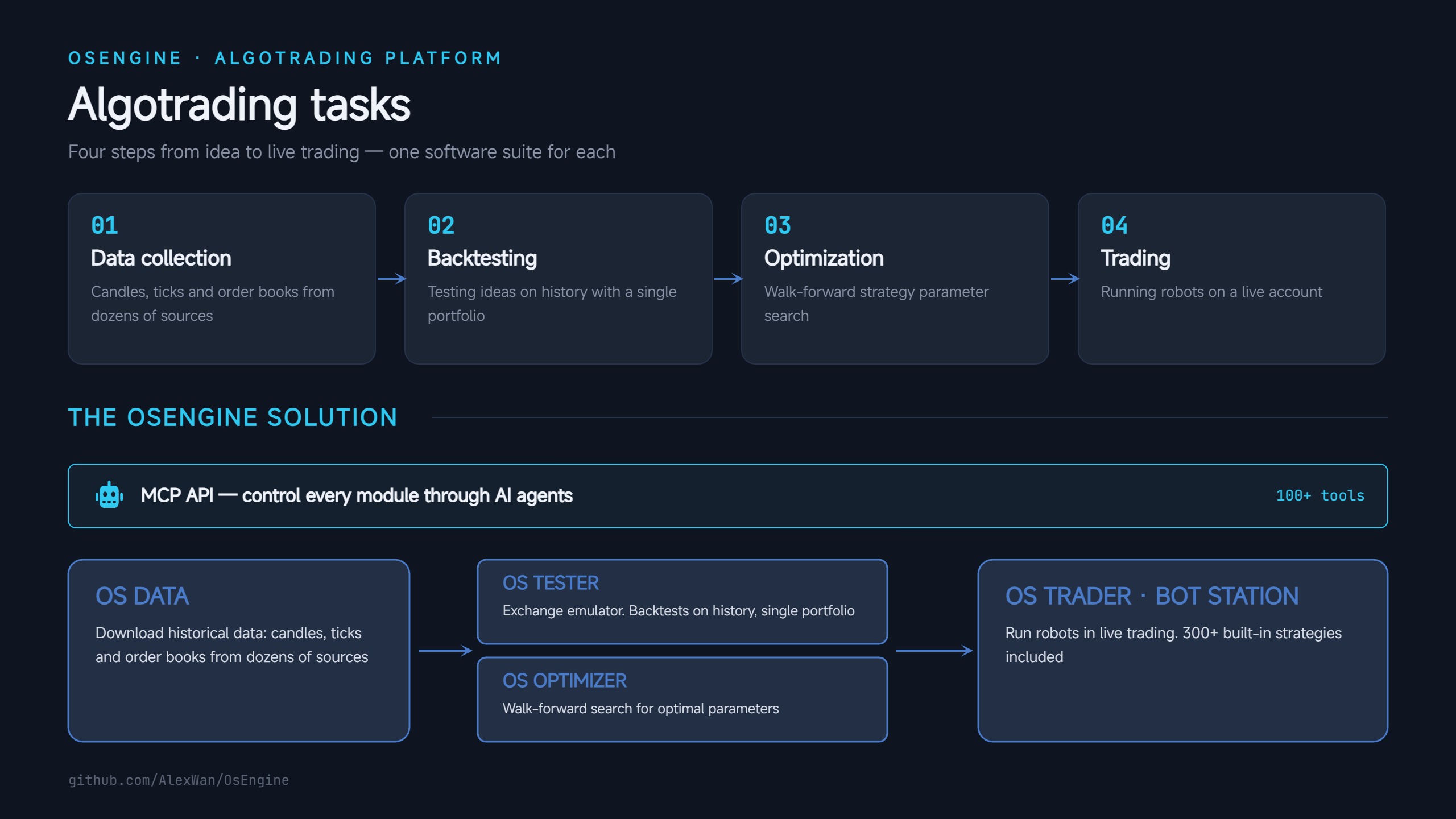
Task: Select the '01' Data collection step card
Action: (x=222, y=279)
